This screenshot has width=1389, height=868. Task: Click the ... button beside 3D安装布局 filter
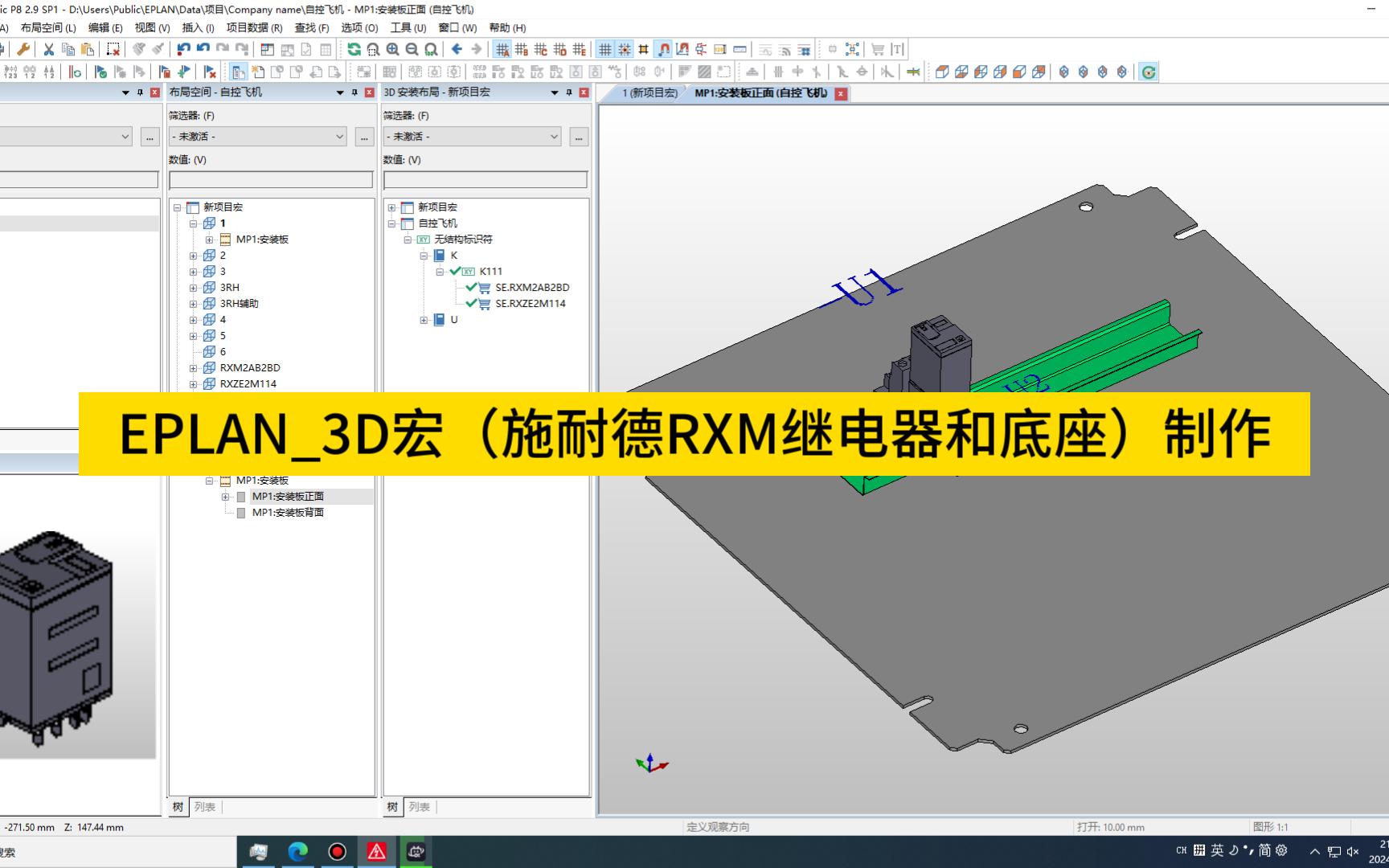(579, 137)
